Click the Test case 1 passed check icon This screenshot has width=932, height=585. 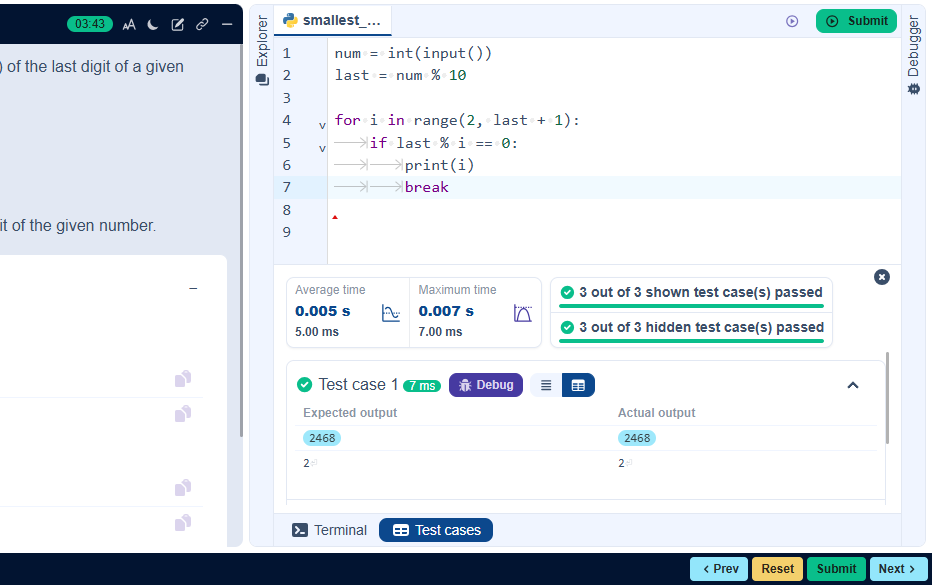(304, 385)
